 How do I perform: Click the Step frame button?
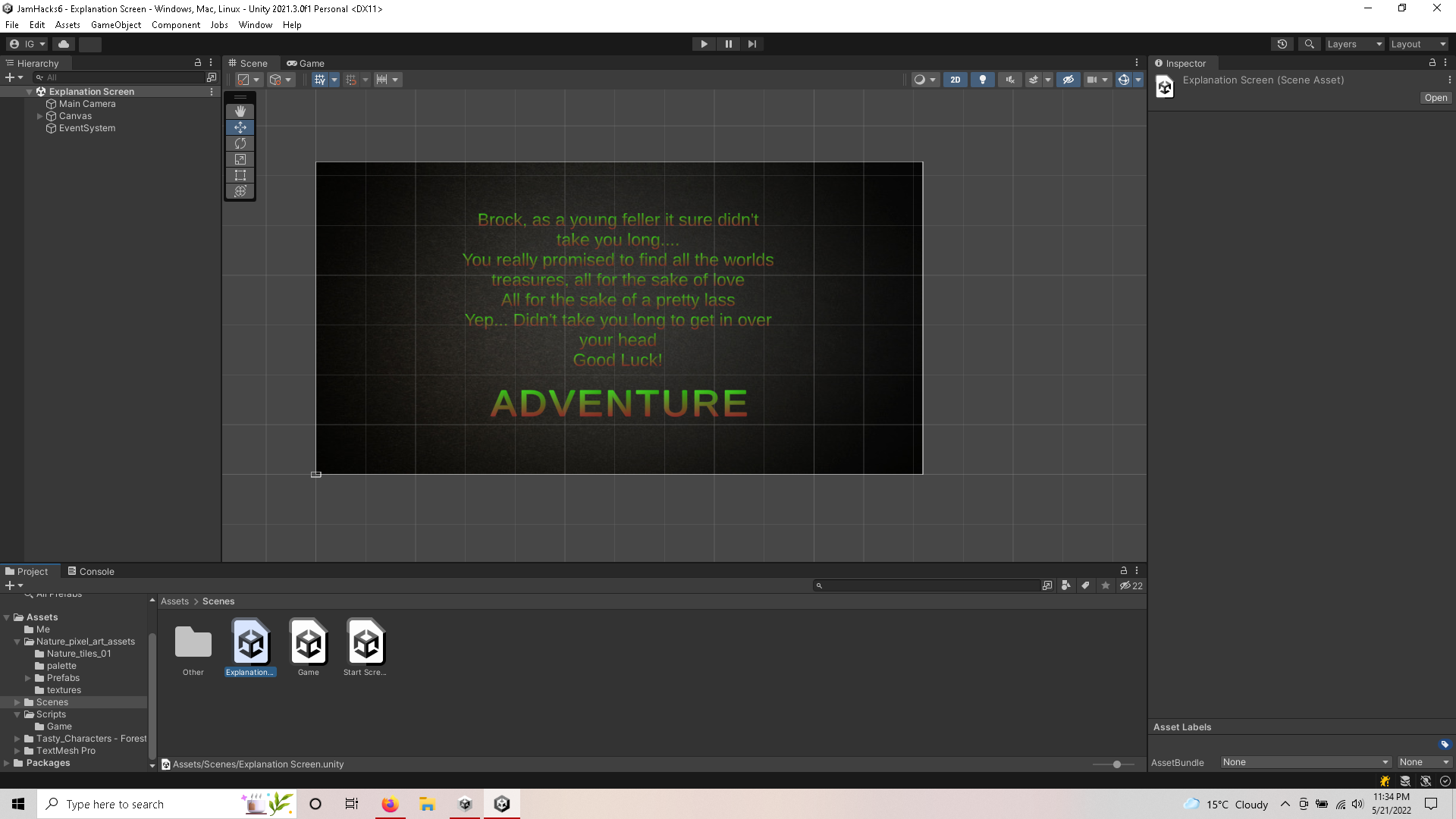[752, 44]
